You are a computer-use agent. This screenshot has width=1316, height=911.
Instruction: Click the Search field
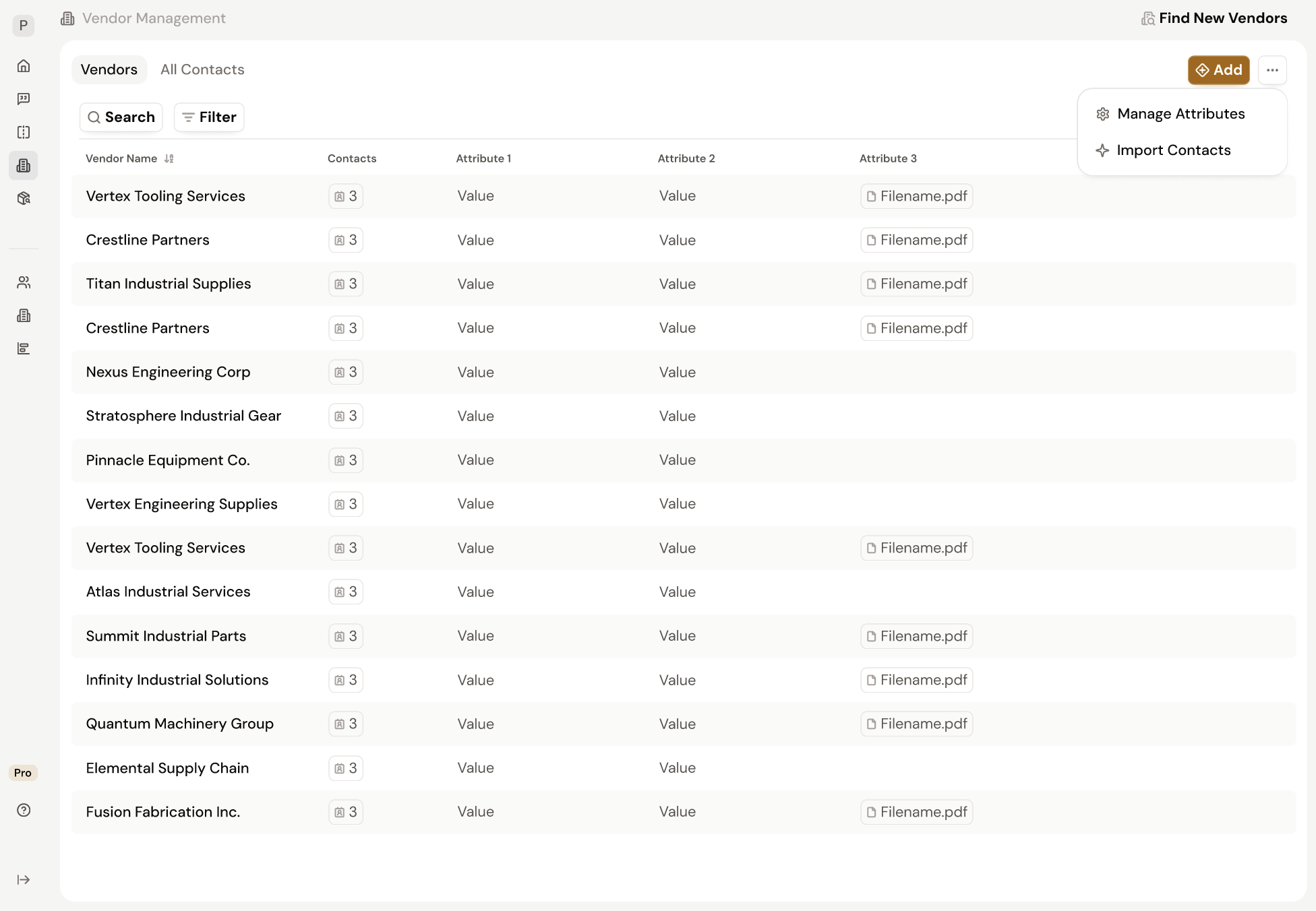click(x=121, y=117)
